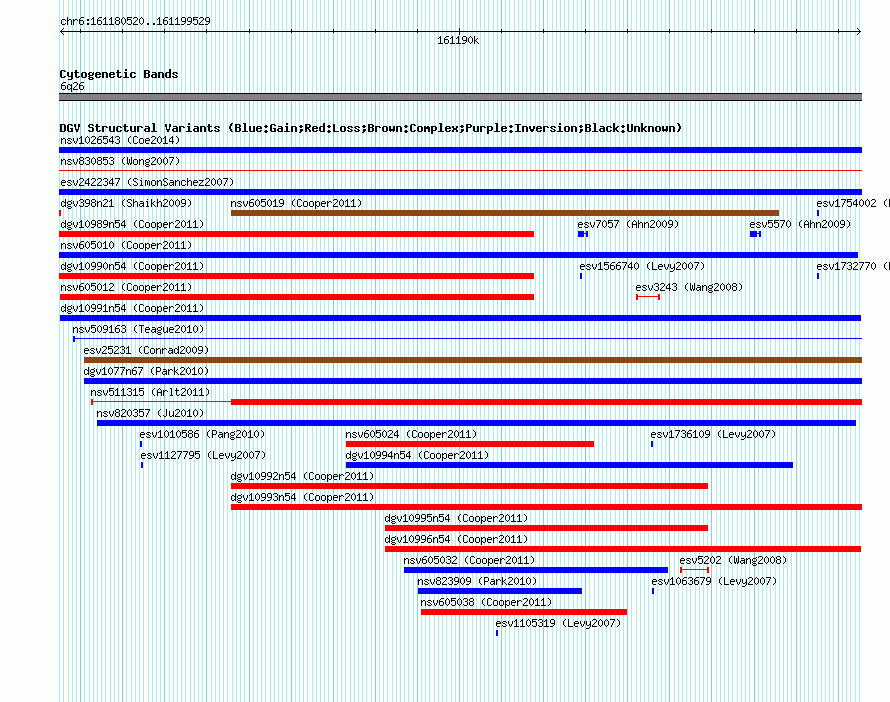Image resolution: width=890 pixels, height=702 pixels.
Task: Select the dgv10996n54 (Cooper2011) label
Action: click(x=456, y=539)
